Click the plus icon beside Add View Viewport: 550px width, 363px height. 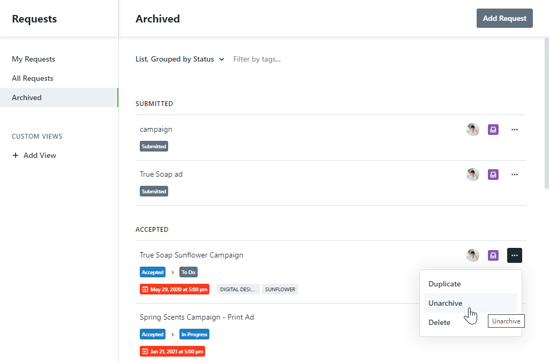[15, 155]
